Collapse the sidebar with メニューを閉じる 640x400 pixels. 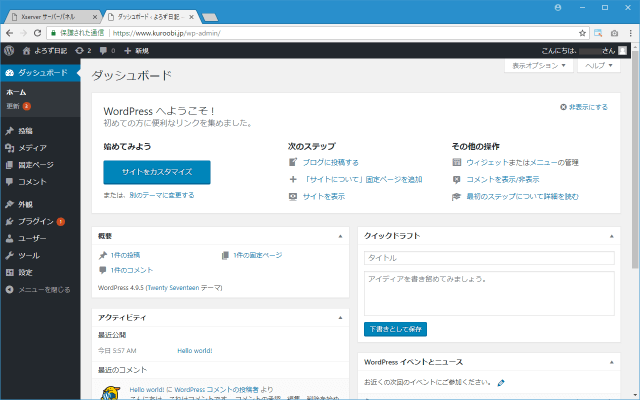pyautogui.click(x=38, y=289)
